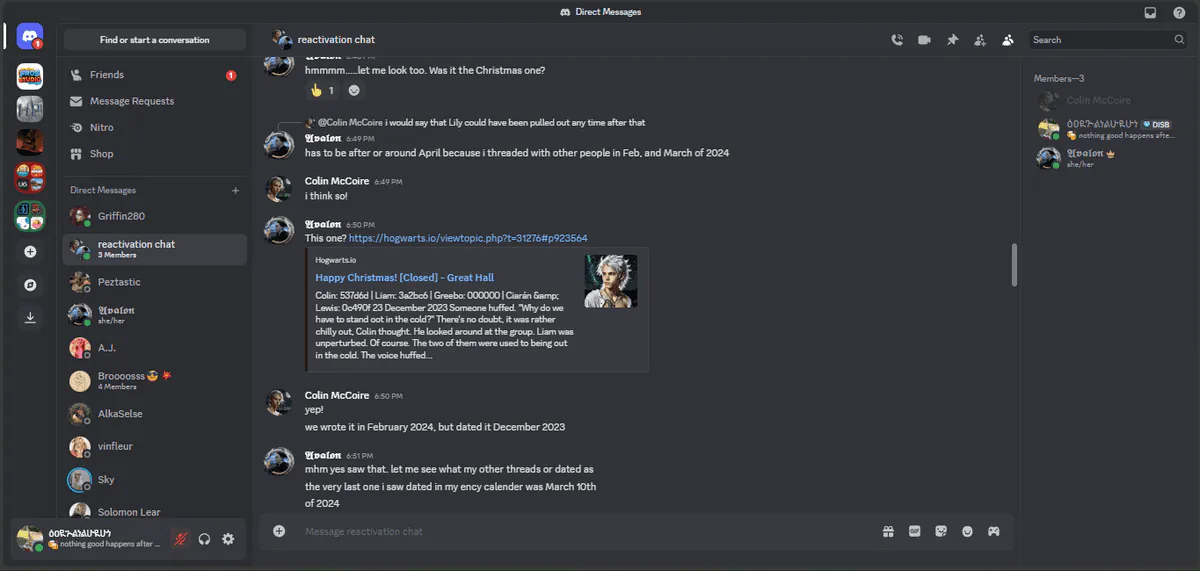Start a voice call
The image size is (1200, 571).
coord(897,40)
